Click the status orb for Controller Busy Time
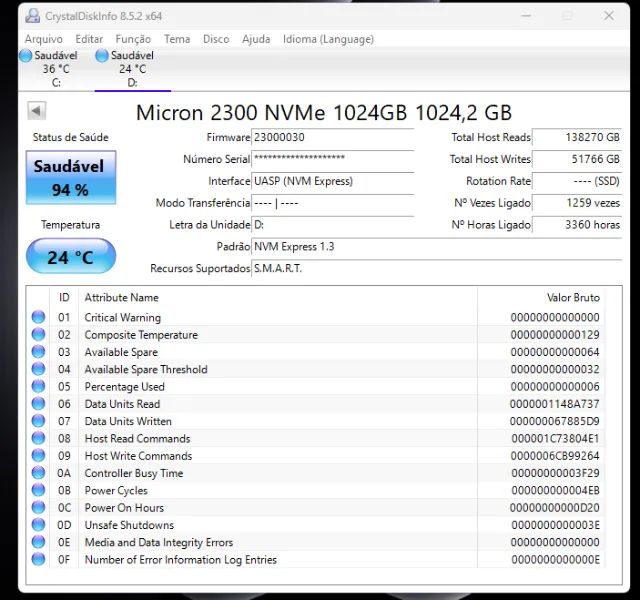This screenshot has width=640, height=600. 38,473
